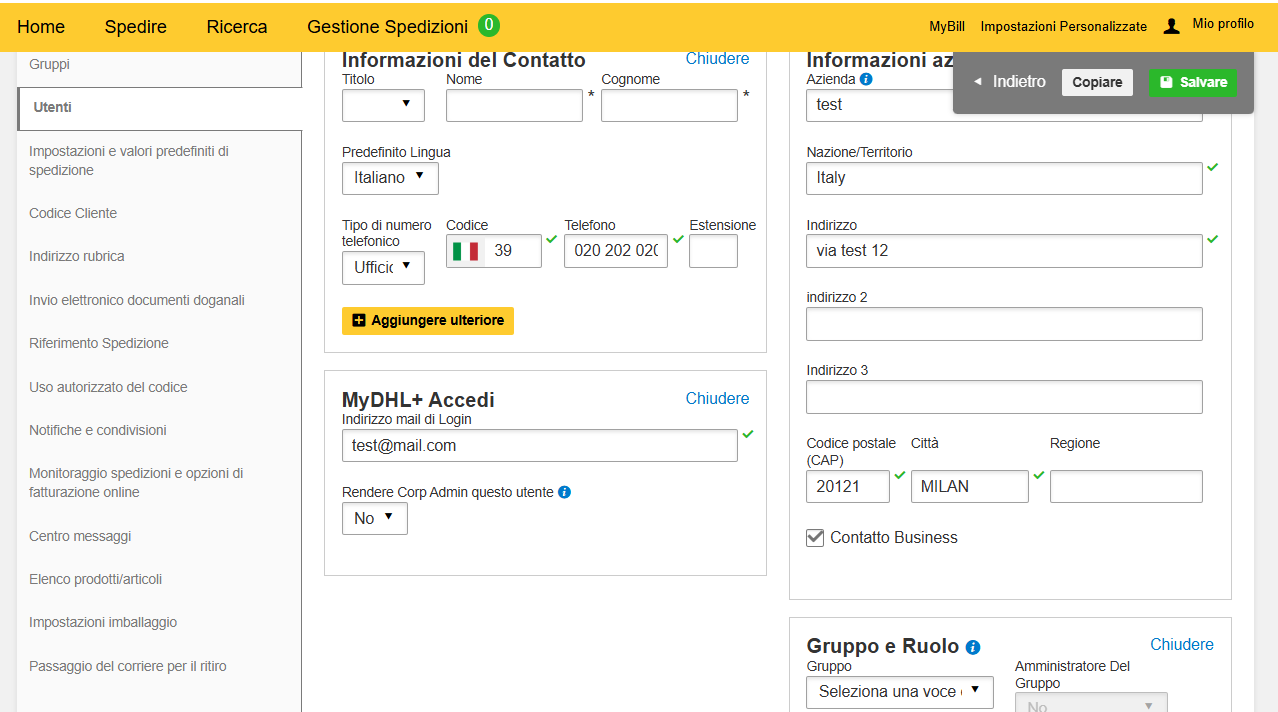1278x712 pixels.
Task: Expand the phone type Ufficio dropdown
Action: pyautogui.click(x=383, y=267)
